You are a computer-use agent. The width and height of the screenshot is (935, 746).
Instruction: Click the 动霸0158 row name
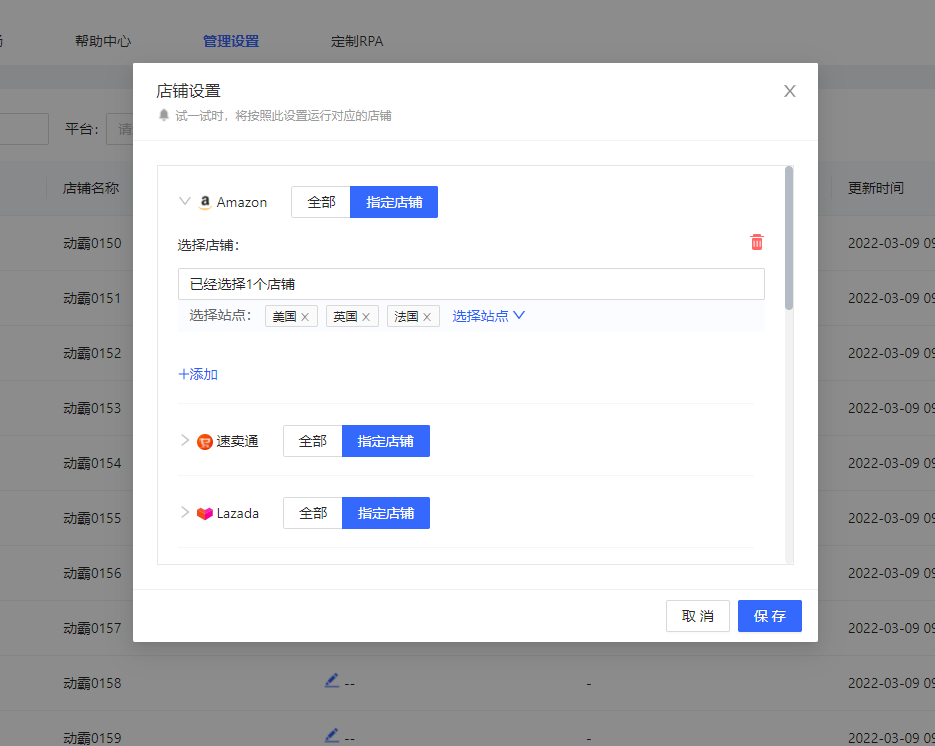tap(92, 683)
